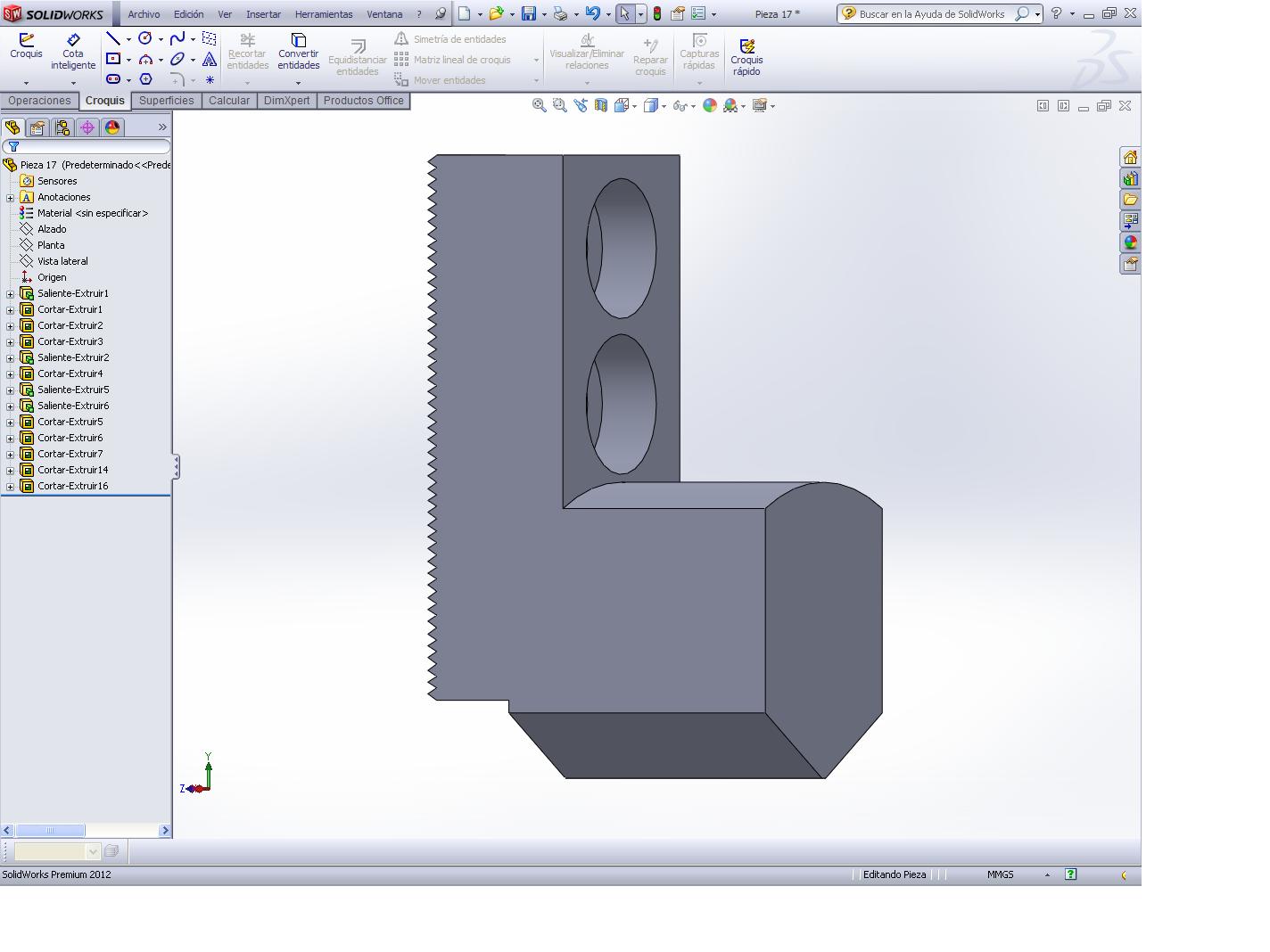The image size is (1270, 952).
Task: Expand the Cortar-Extruir1 feature
Action: pyautogui.click(x=10, y=309)
